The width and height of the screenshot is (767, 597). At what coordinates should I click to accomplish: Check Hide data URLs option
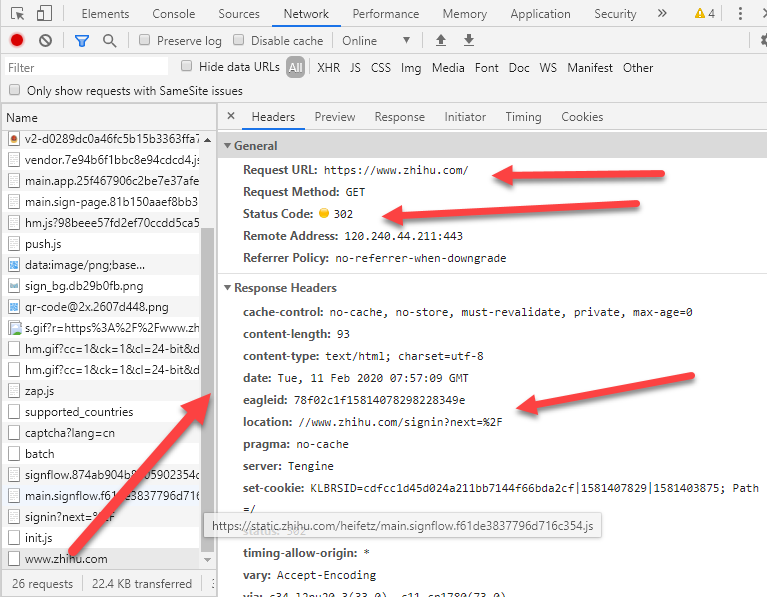point(186,66)
